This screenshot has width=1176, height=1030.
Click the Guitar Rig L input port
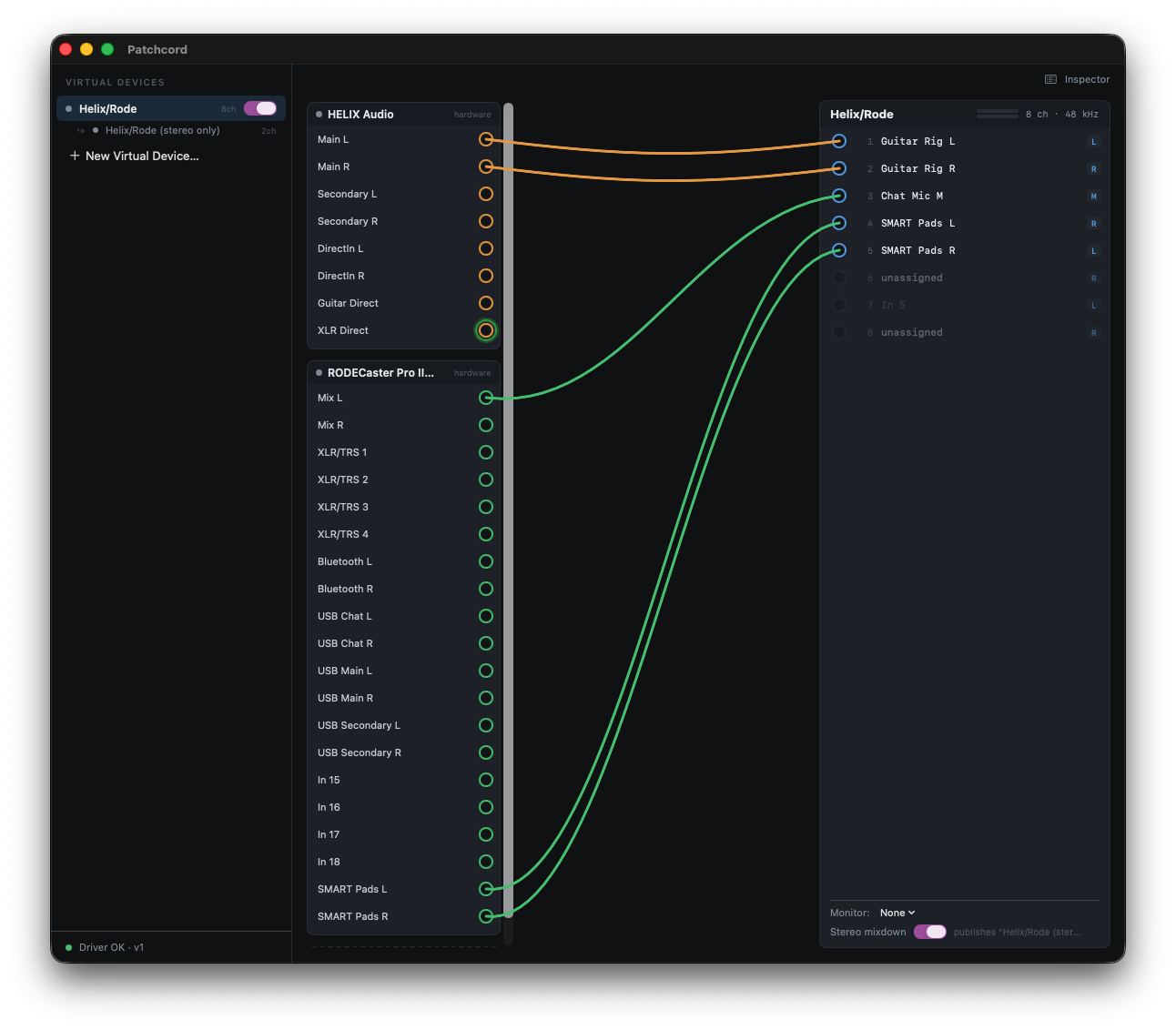(x=839, y=141)
